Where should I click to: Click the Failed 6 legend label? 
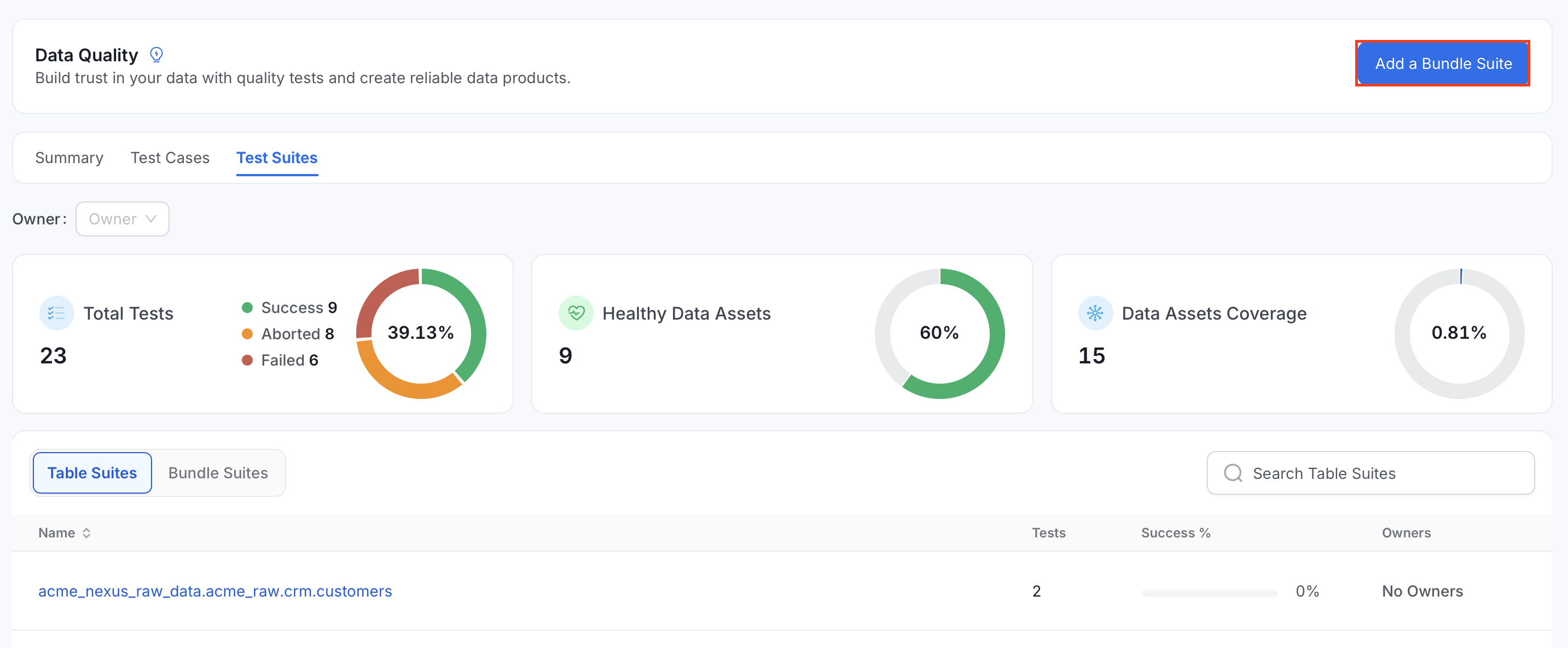coord(290,360)
